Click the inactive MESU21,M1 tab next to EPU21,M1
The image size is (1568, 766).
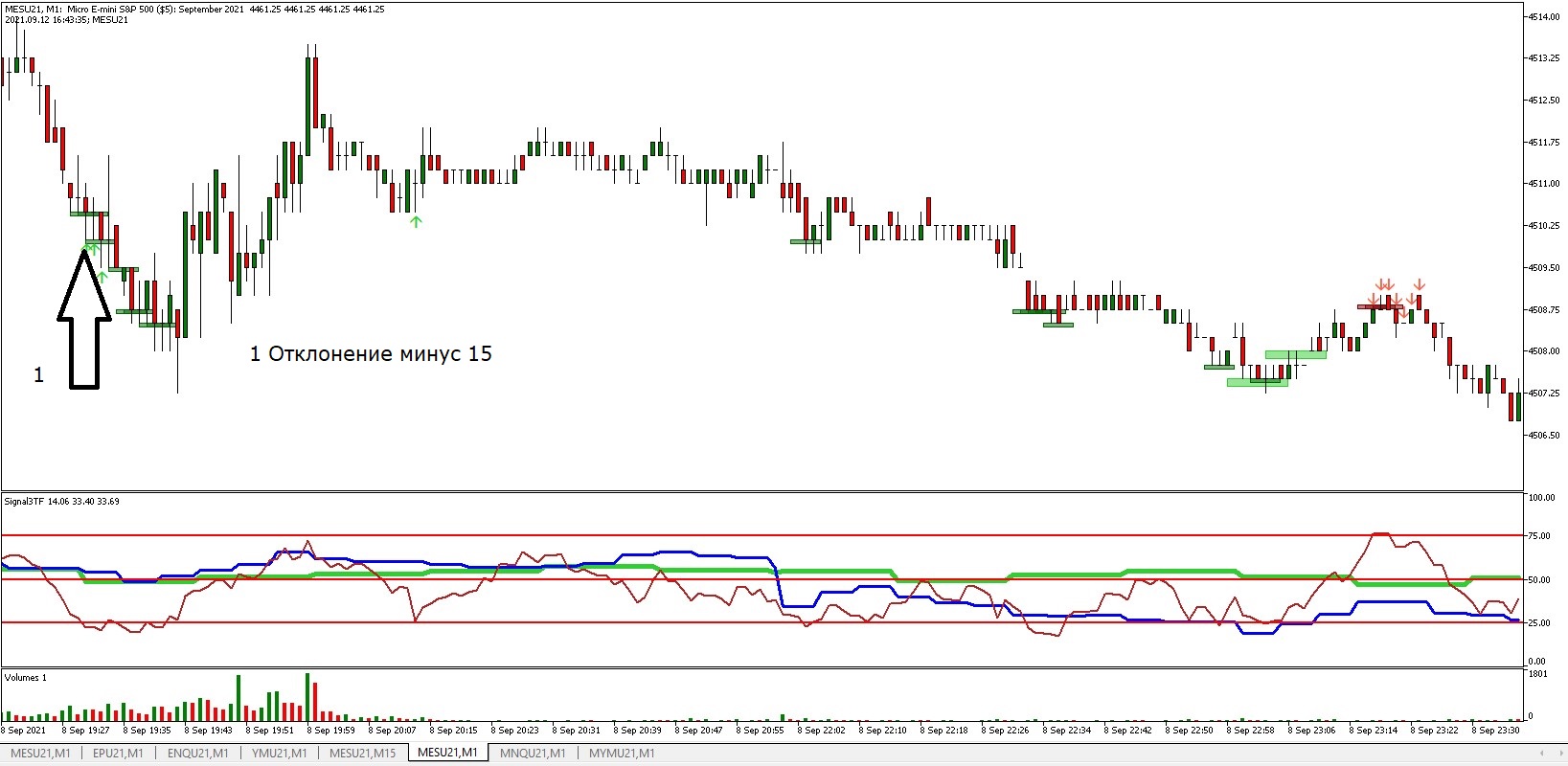[40, 754]
